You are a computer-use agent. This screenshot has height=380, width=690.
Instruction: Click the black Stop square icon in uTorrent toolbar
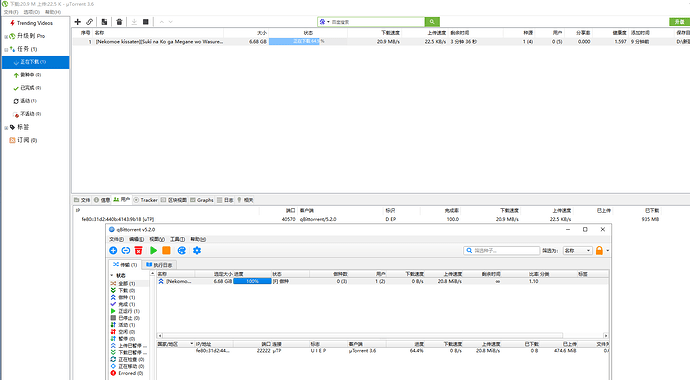146,22
